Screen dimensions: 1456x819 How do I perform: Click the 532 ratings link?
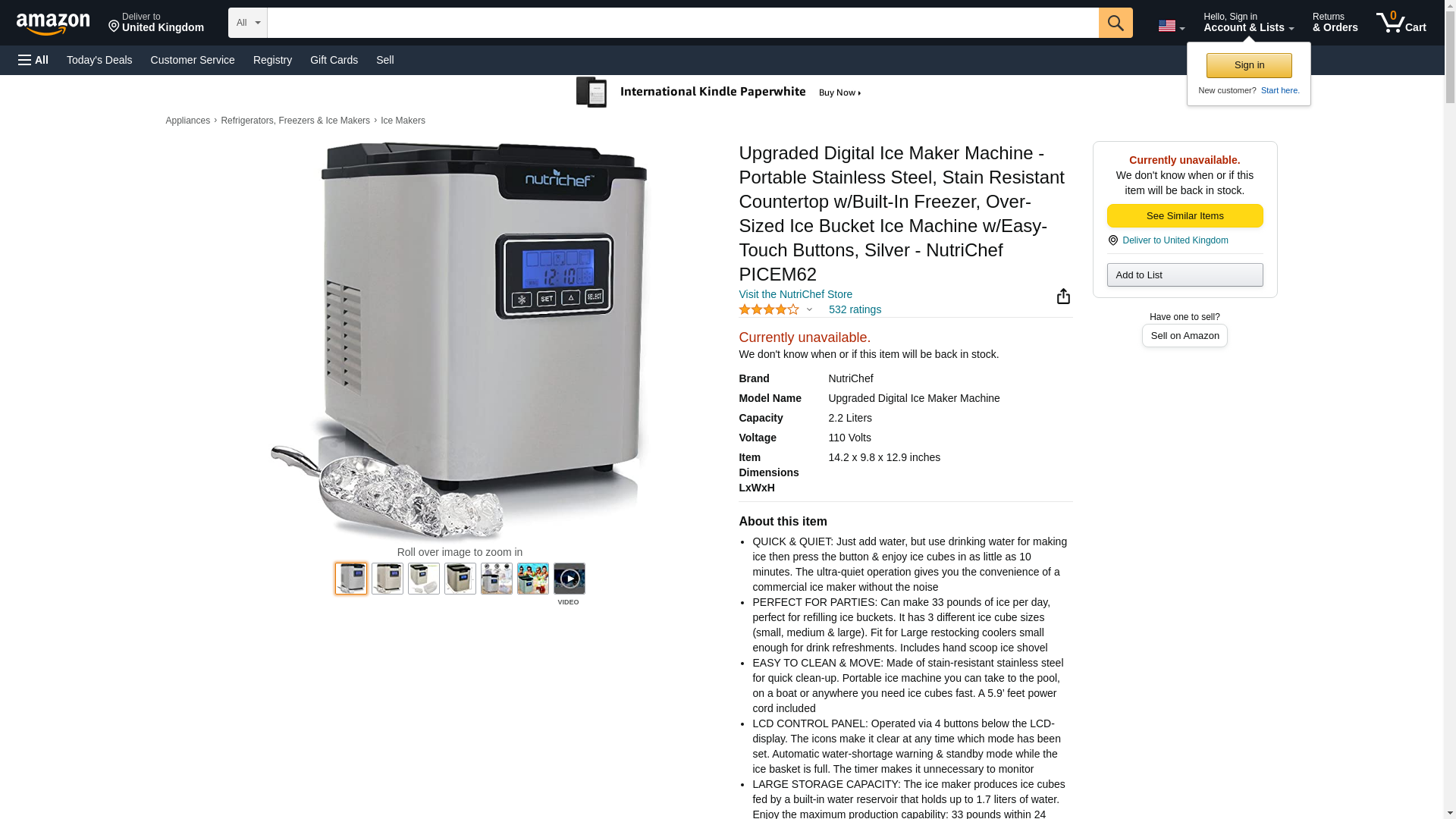[x=855, y=309]
